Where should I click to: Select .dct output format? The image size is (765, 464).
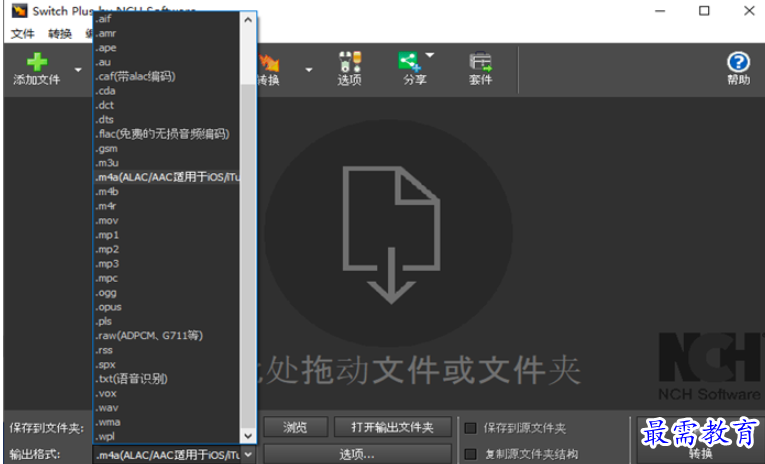(166, 105)
